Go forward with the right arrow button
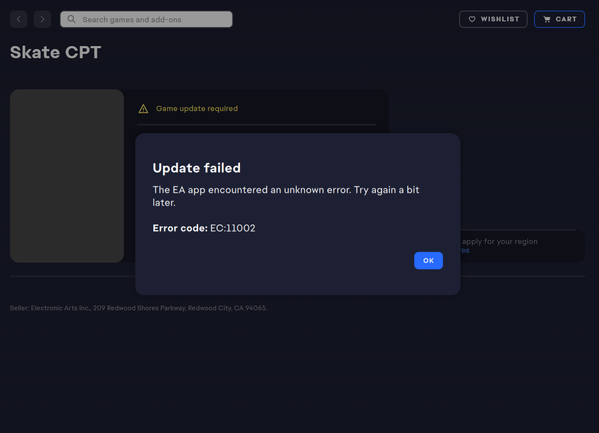This screenshot has height=433, width=599. [42, 19]
